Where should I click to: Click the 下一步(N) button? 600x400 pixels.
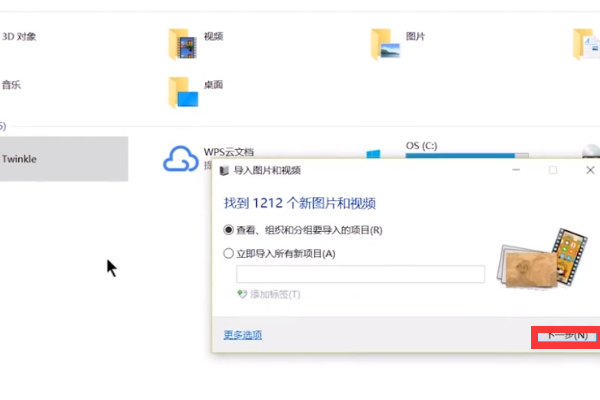pos(567,336)
